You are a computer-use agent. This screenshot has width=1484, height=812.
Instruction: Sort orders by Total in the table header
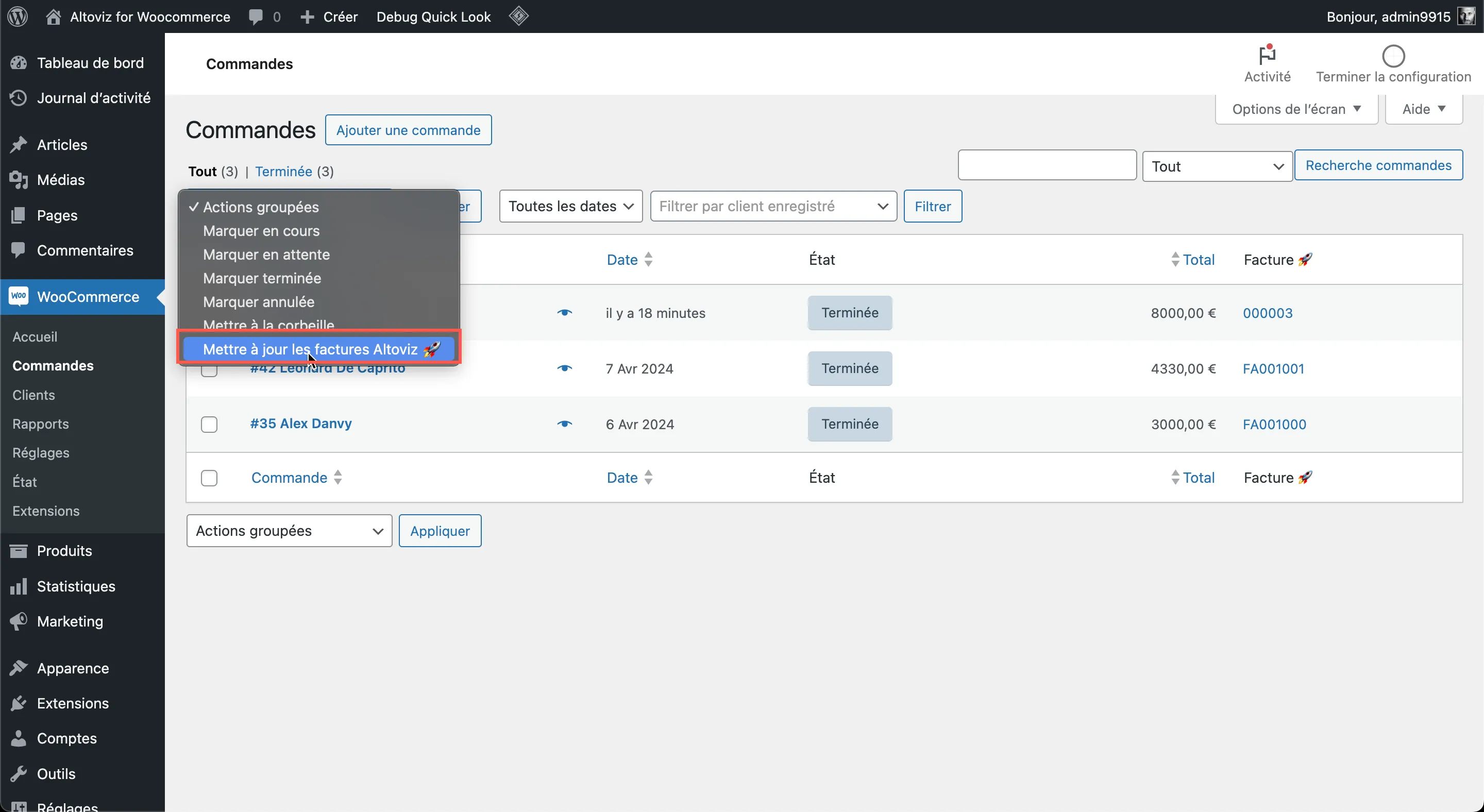click(x=1192, y=260)
